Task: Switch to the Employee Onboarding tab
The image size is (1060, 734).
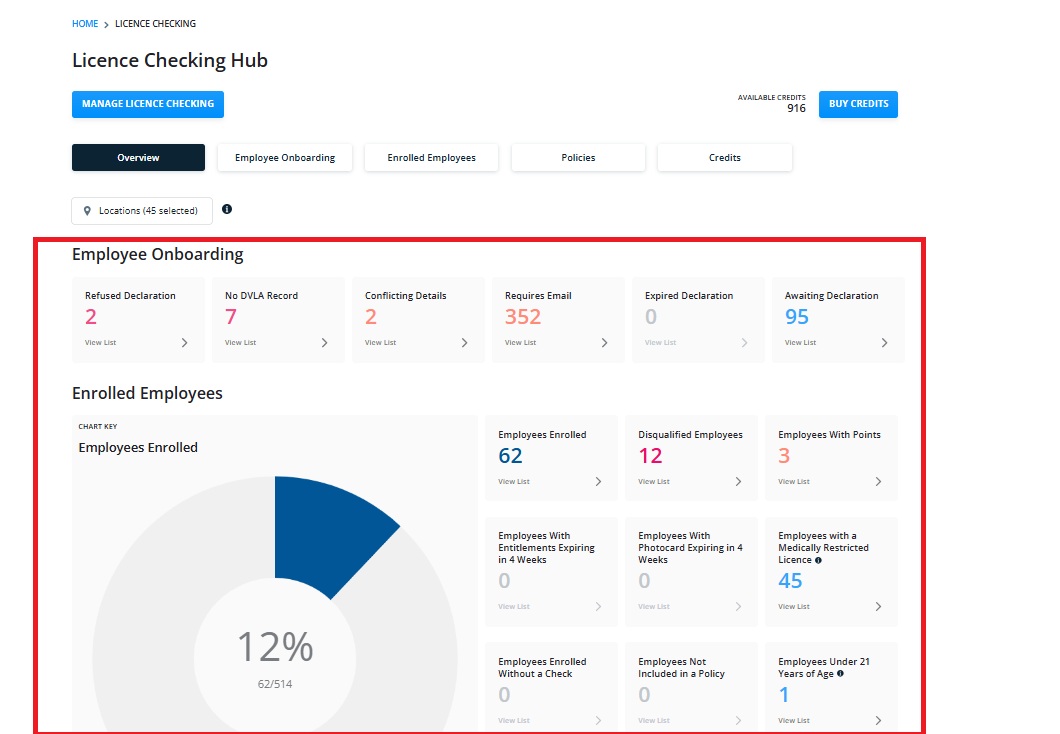Action: 285,157
